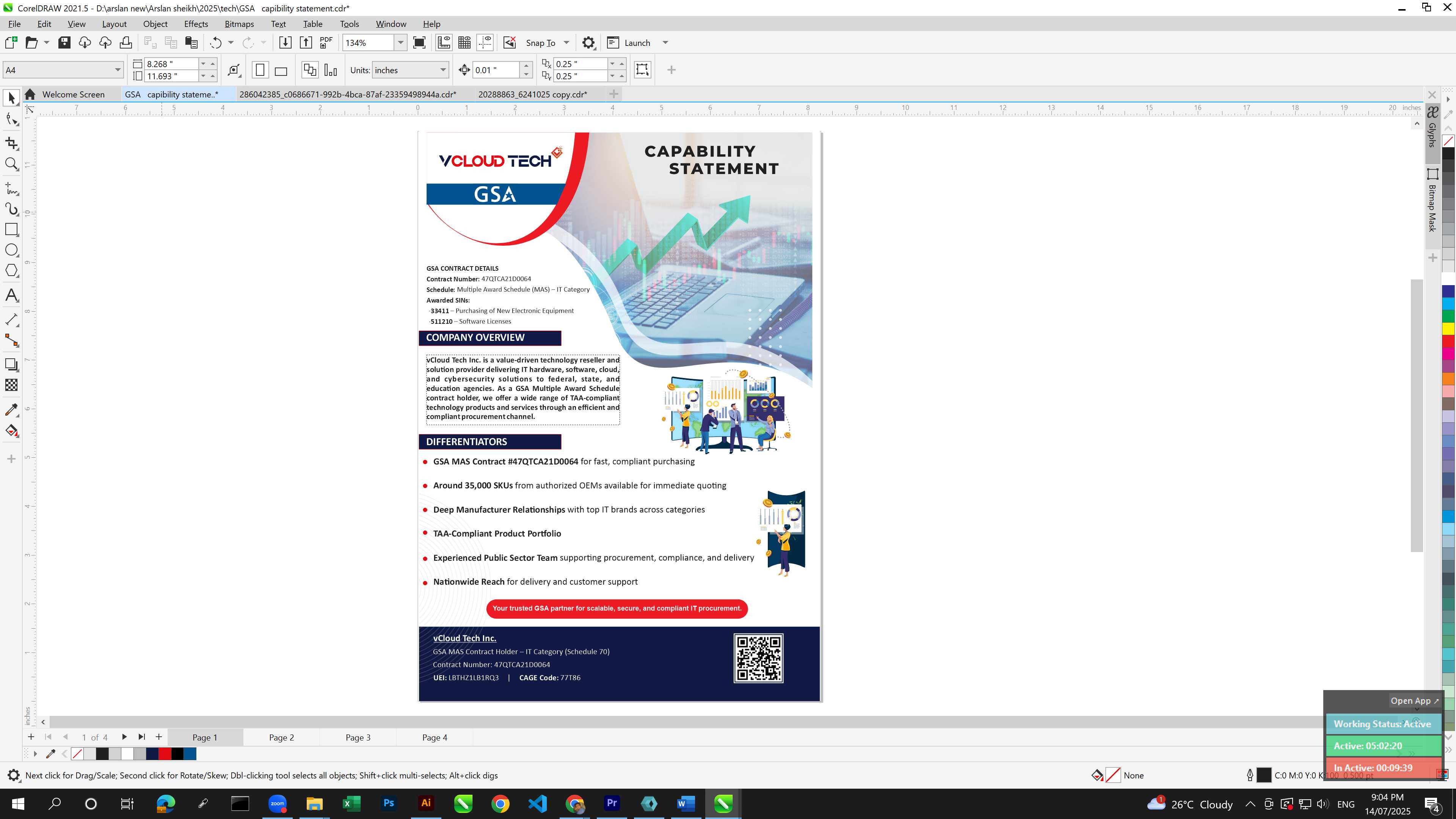Switch to the Welcome Screen tab
The width and height of the screenshot is (1456, 819).
(x=73, y=94)
